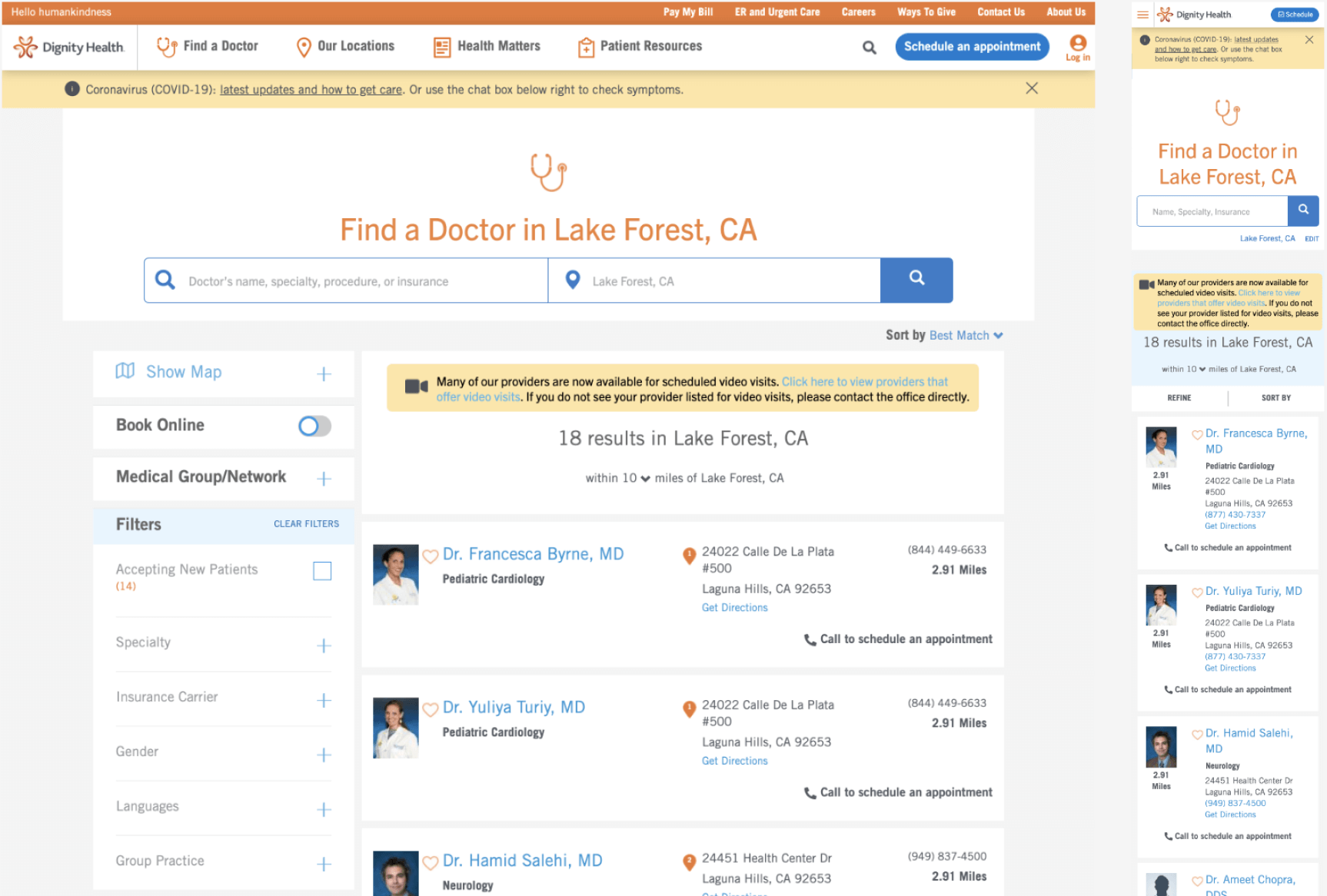Open mobile within 10 miles dropdown
The image size is (1327, 896).
(x=1196, y=369)
